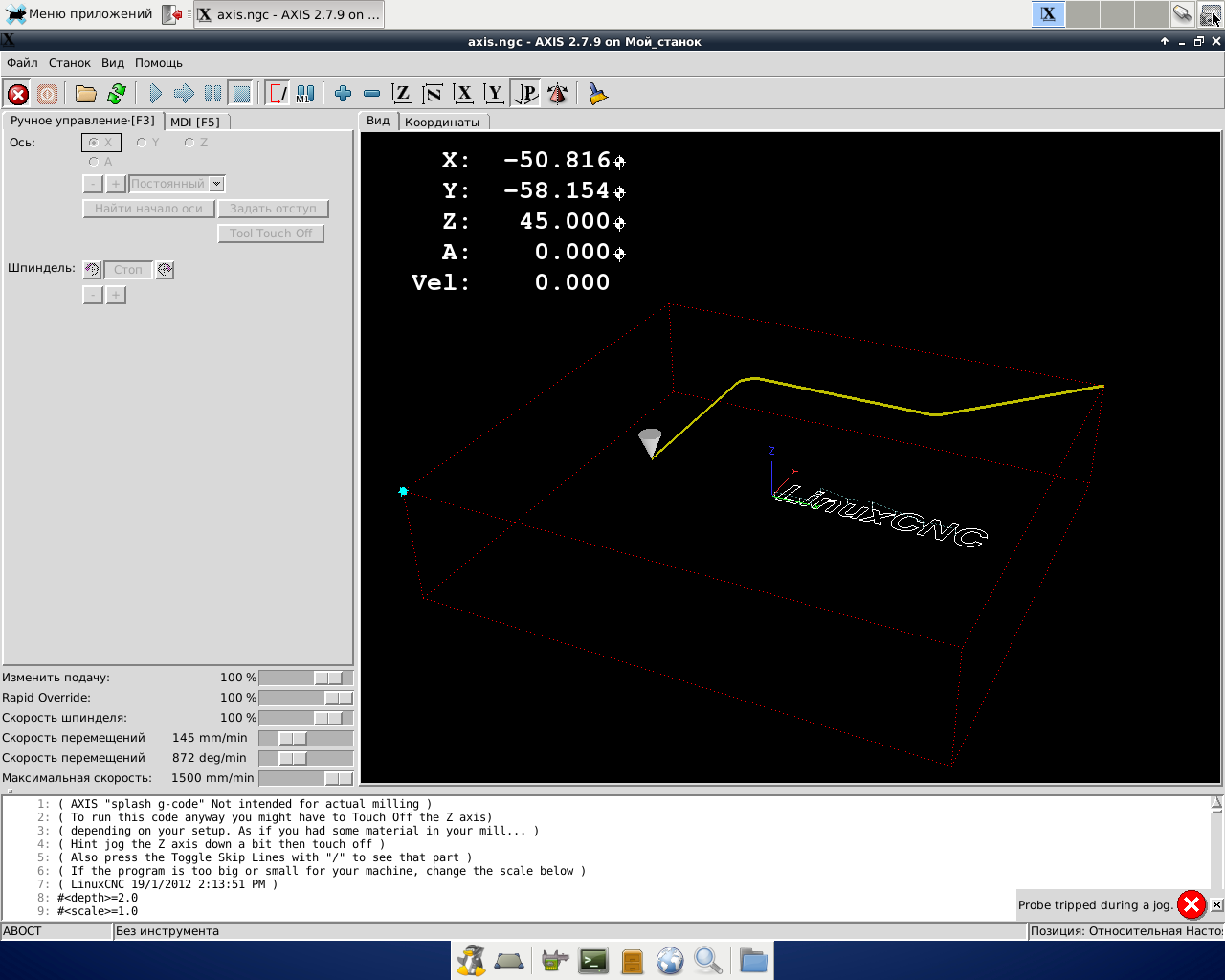
Task: Reload the current file with green arrows icon
Action: tap(117, 94)
